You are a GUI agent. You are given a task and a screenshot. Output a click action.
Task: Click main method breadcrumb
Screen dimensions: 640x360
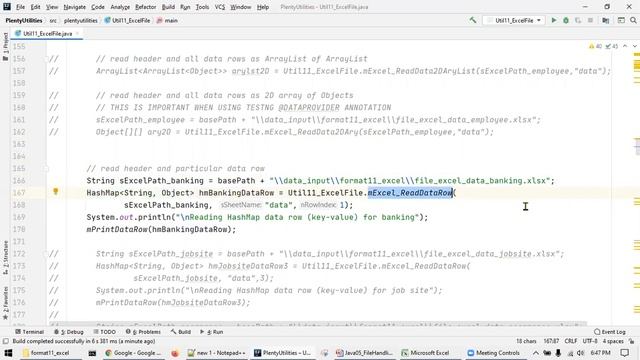[x=167, y=20]
